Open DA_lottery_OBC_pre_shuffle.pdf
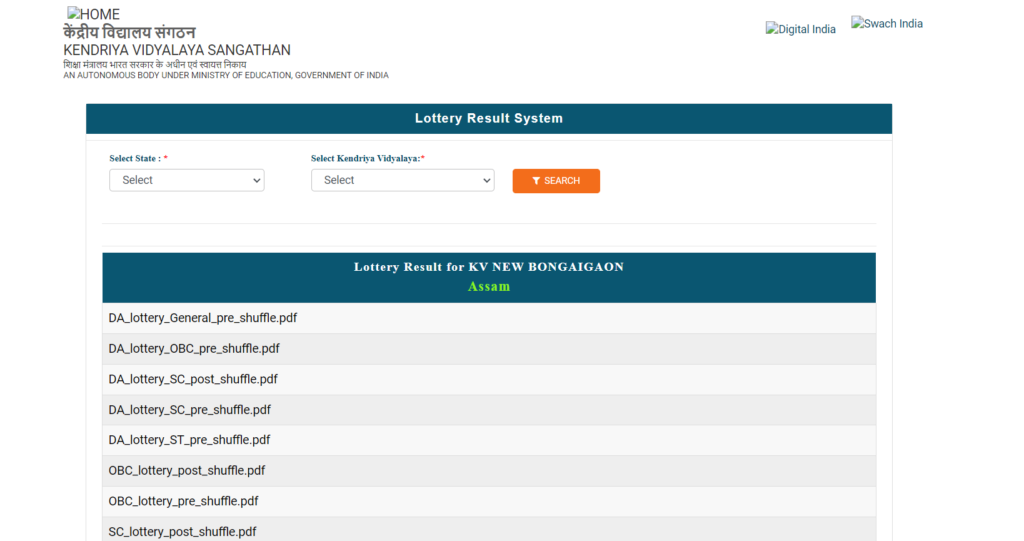1024x541 pixels. [194, 349]
